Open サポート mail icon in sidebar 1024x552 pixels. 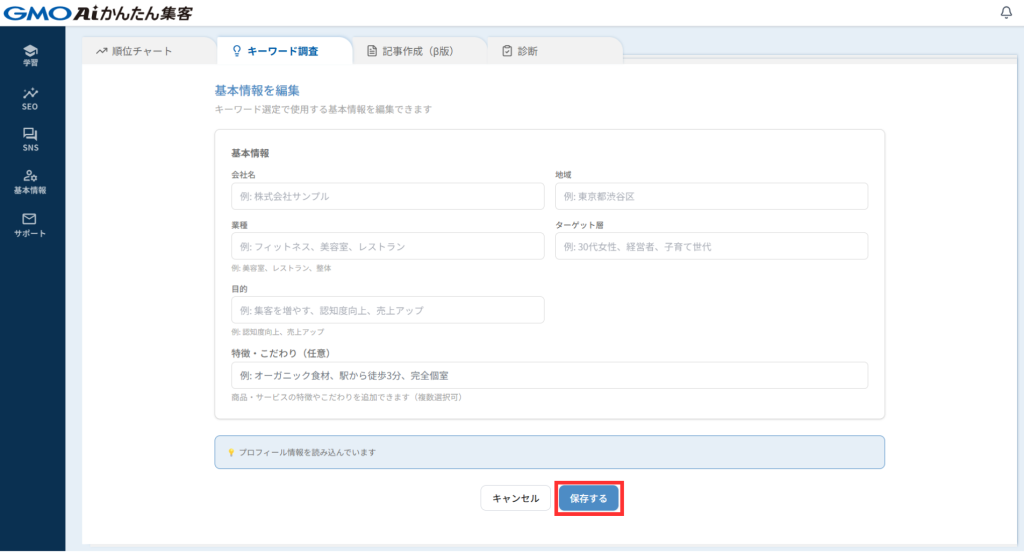[30, 224]
